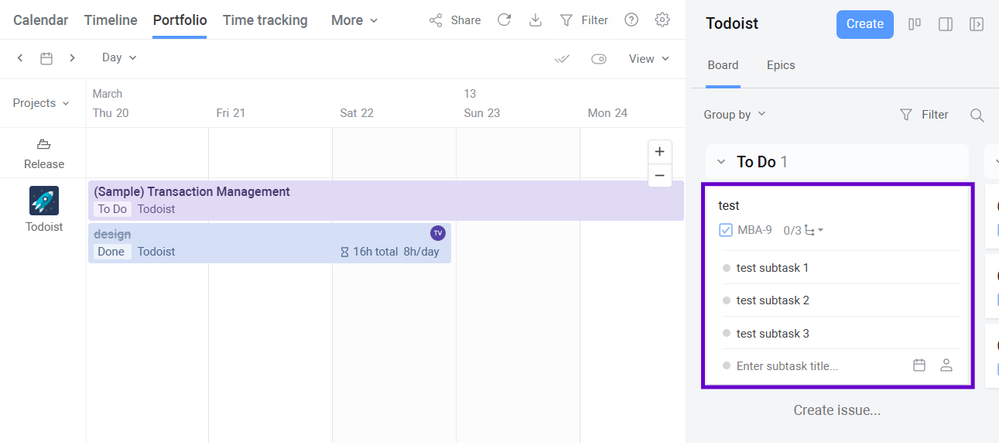
Task: Toggle status dot of test subtask 3
Action: pos(726,333)
